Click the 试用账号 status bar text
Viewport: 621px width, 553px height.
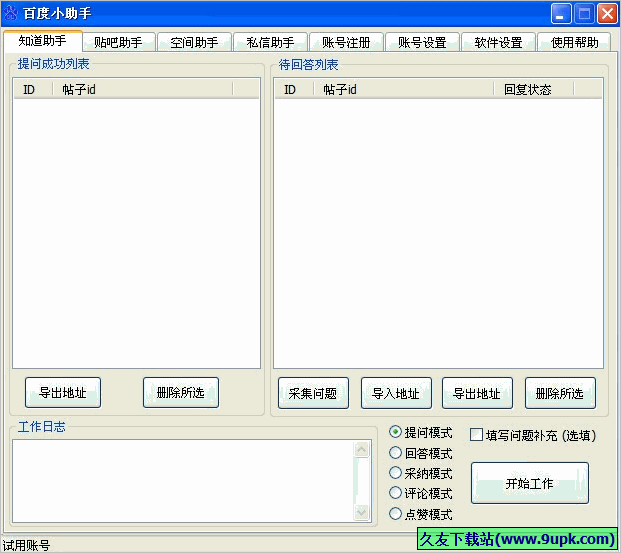pyautogui.click(x=26, y=545)
